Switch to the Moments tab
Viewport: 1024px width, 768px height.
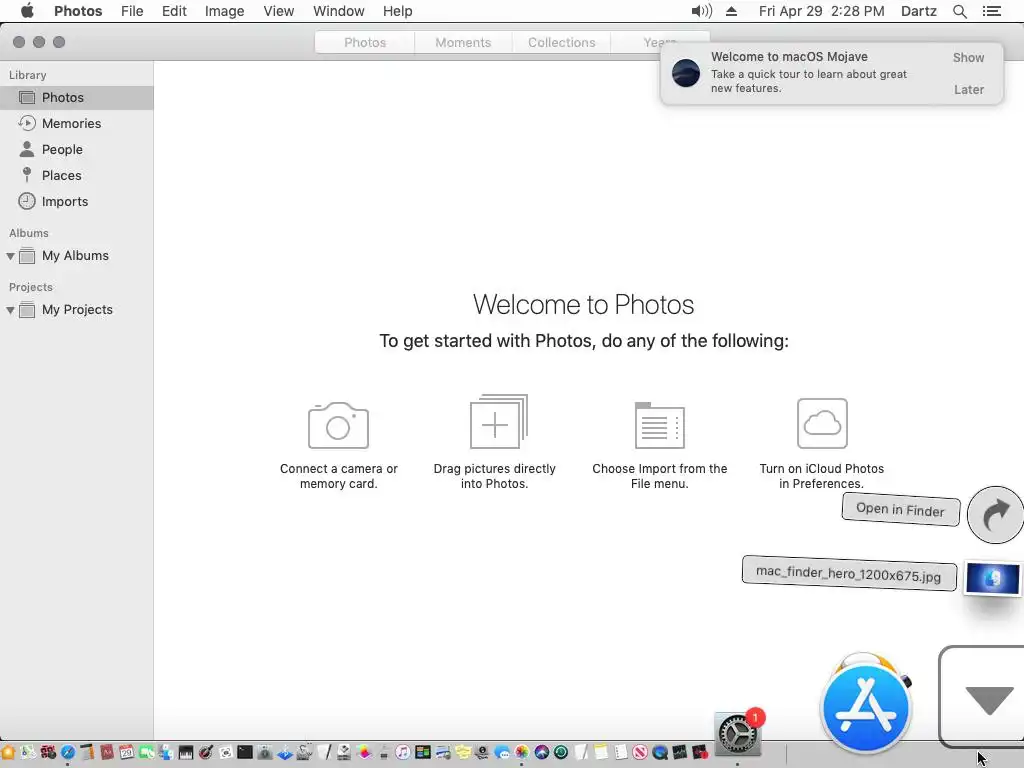(x=463, y=42)
